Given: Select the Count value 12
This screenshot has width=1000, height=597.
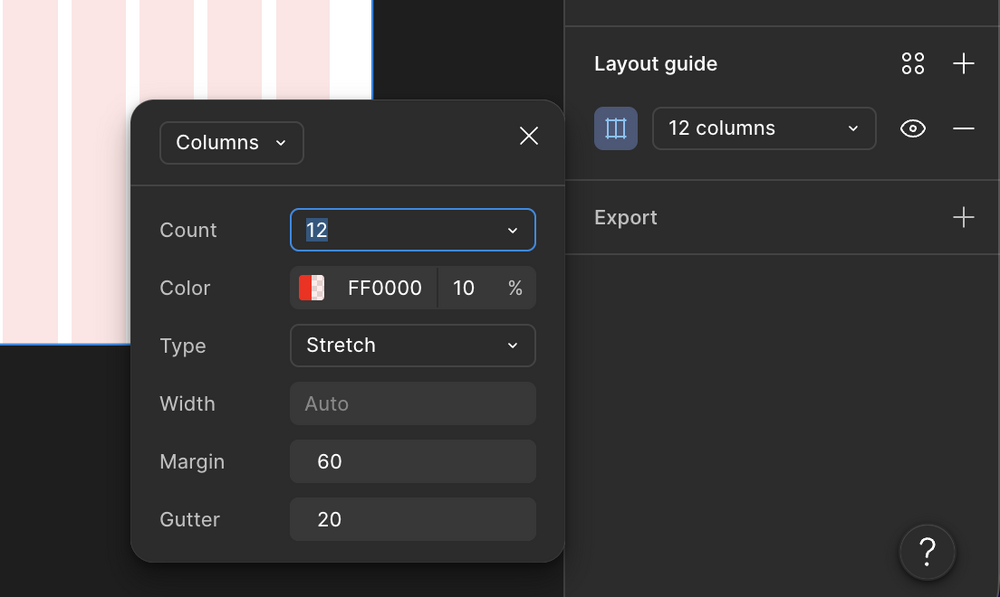Looking at the screenshot, I should point(316,230).
